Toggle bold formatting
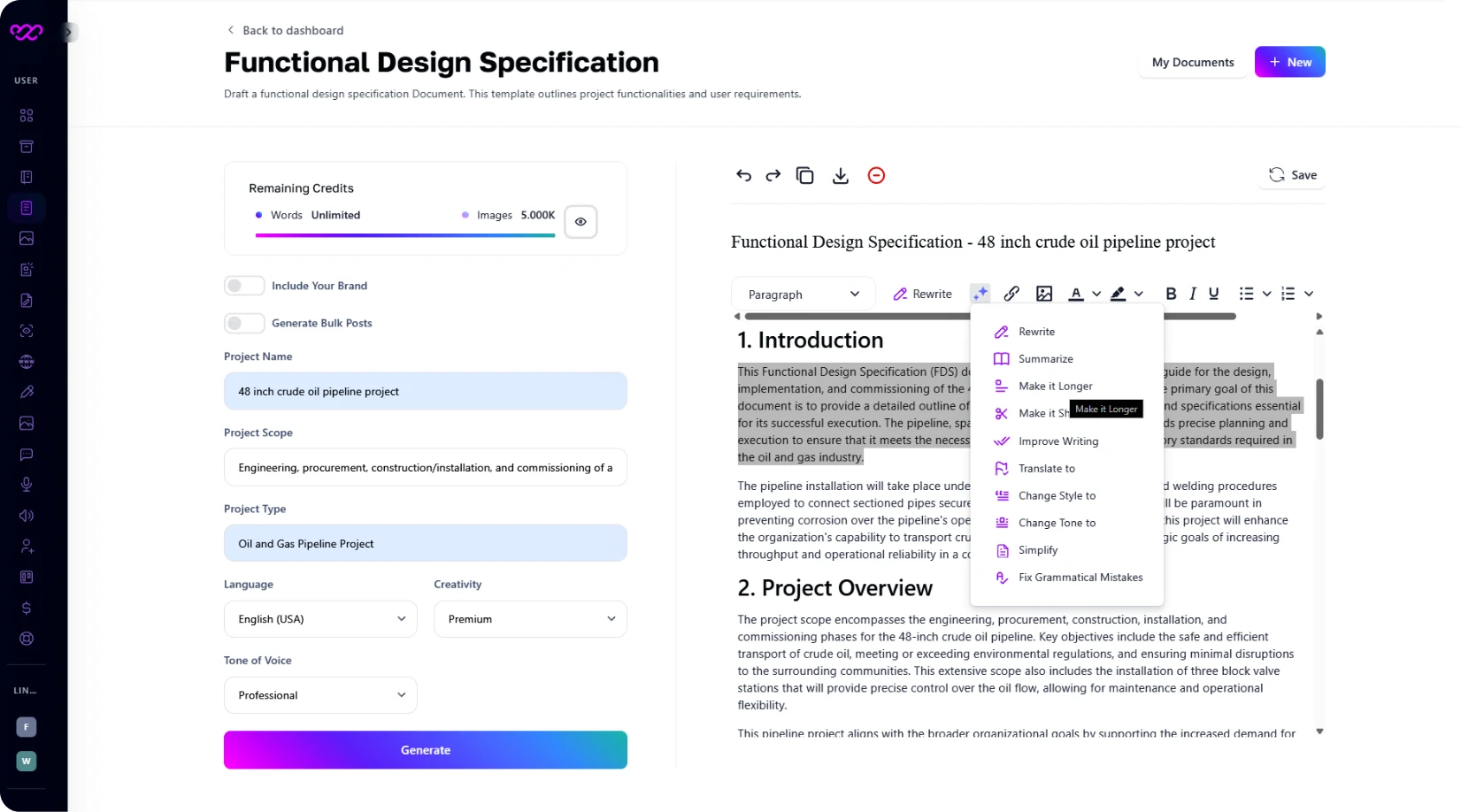The image size is (1461, 812). (x=1171, y=294)
